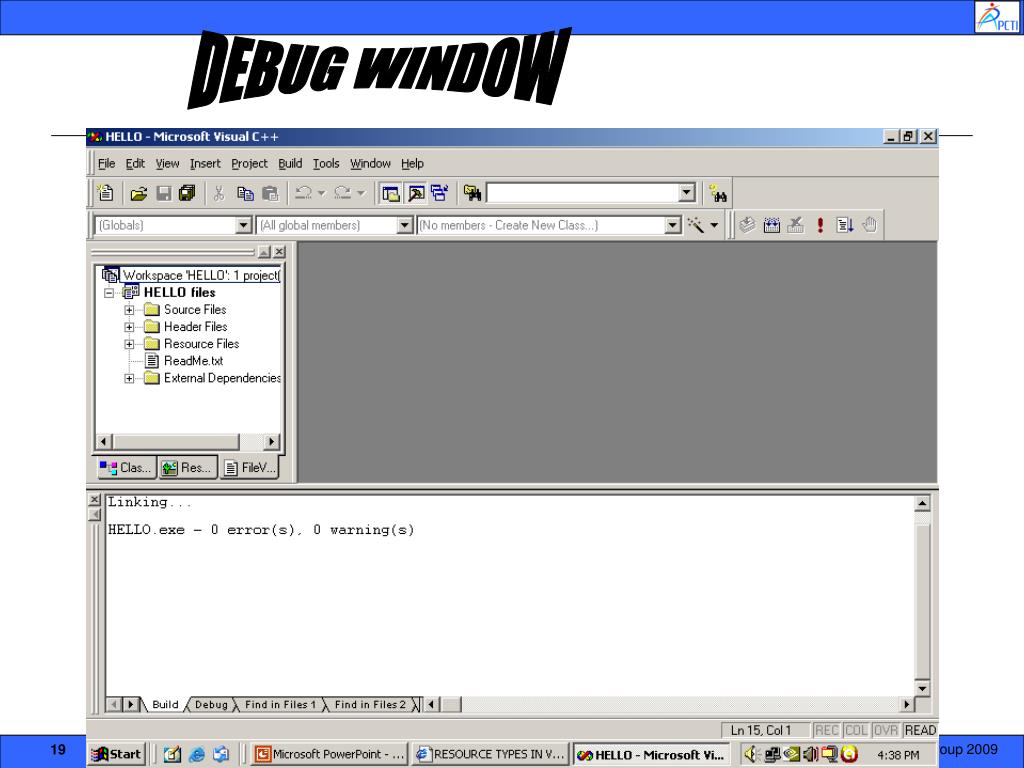Close the workspace pane with its X button
The height and width of the screenshot is (768, 1024).
(280, 251)
